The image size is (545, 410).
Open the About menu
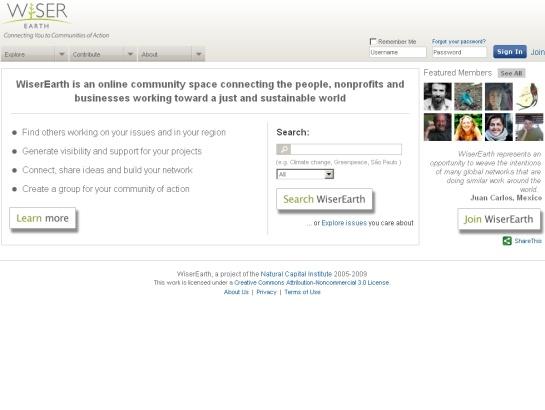tap(165, 54)
